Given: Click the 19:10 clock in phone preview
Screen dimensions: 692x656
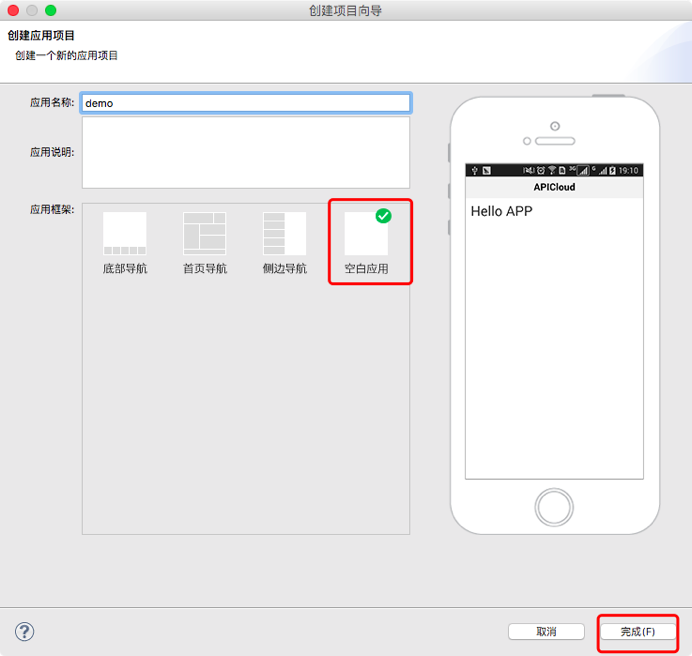Looking at the screenshot, I should [629, 171].
